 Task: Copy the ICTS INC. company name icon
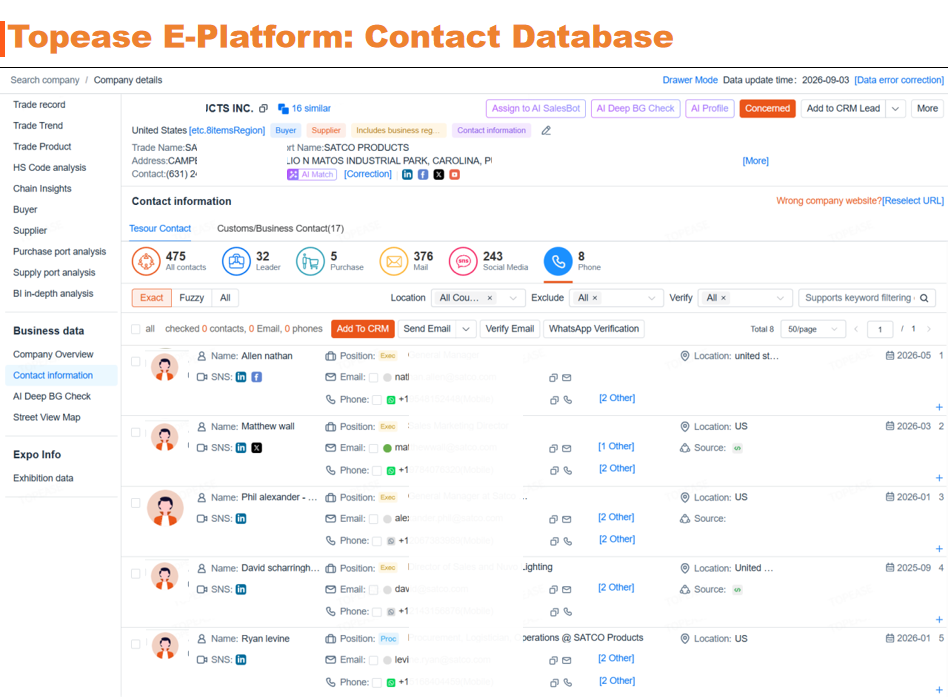point(263,109)
